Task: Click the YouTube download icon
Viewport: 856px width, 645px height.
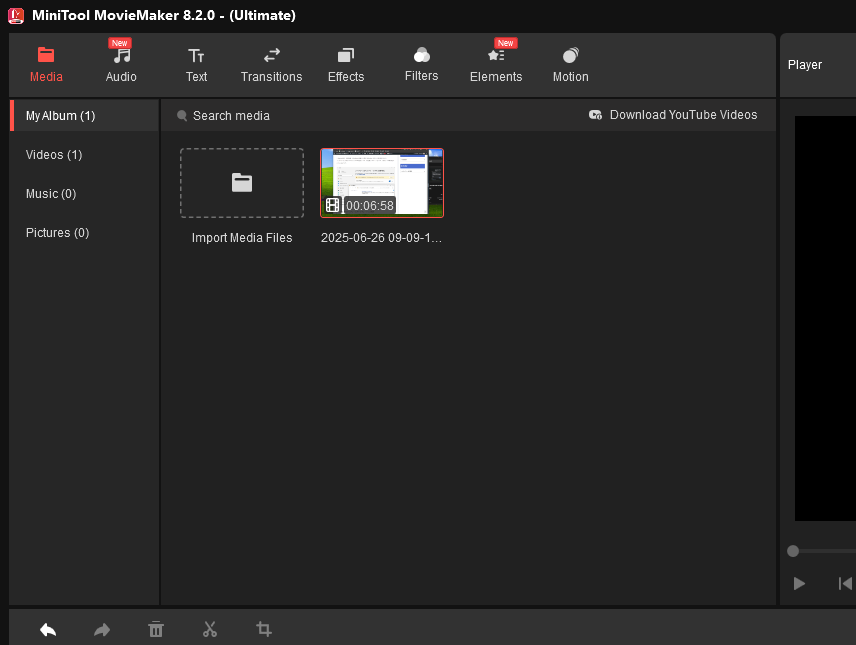Action: [595, 115]
